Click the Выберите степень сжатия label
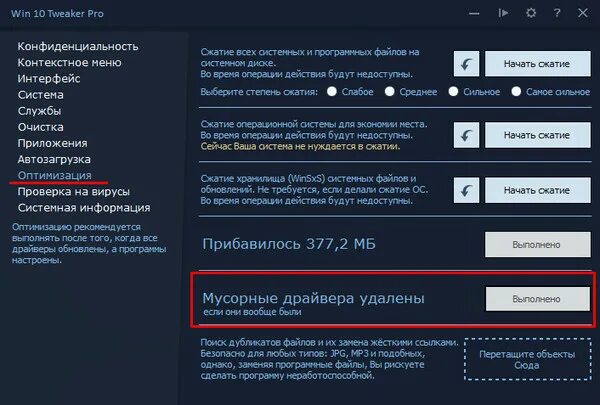Image resolution: width=600 pixels, height=405 pixels. pyautogui.click(x=259, y=92)
